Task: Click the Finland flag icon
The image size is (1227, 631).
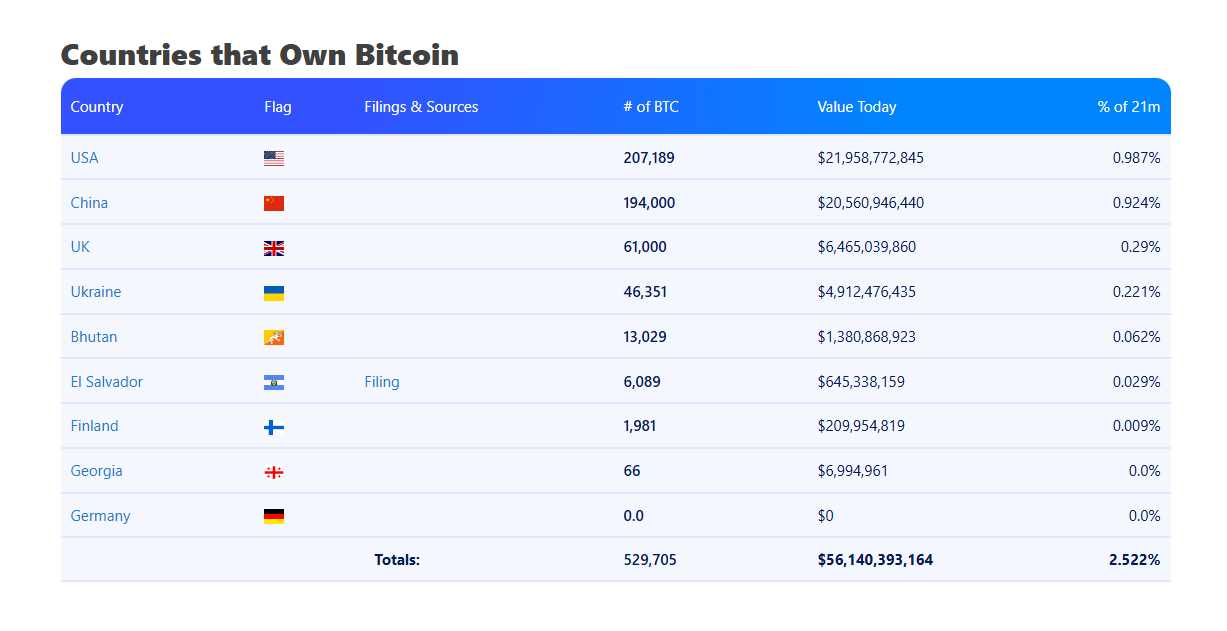Action: 274,427
